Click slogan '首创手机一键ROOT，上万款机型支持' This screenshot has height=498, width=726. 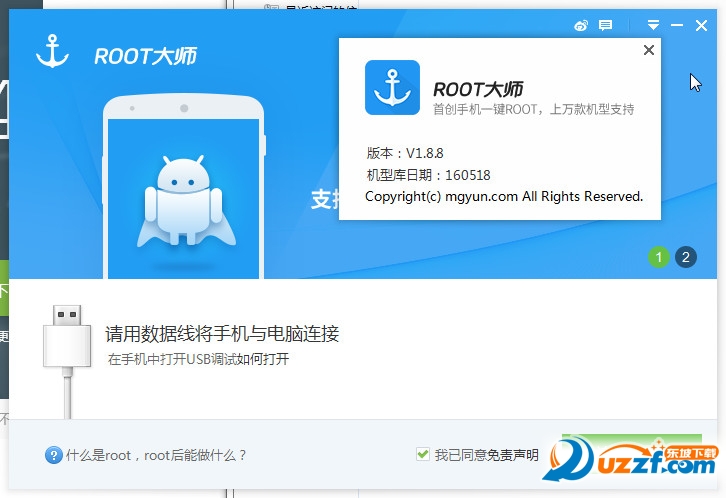point(533,109)
